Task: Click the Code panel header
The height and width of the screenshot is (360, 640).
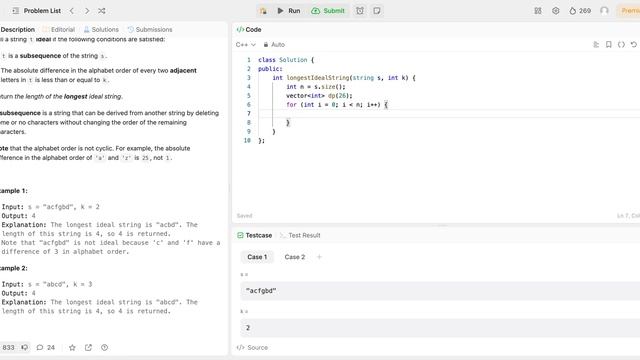Action: 249,29
